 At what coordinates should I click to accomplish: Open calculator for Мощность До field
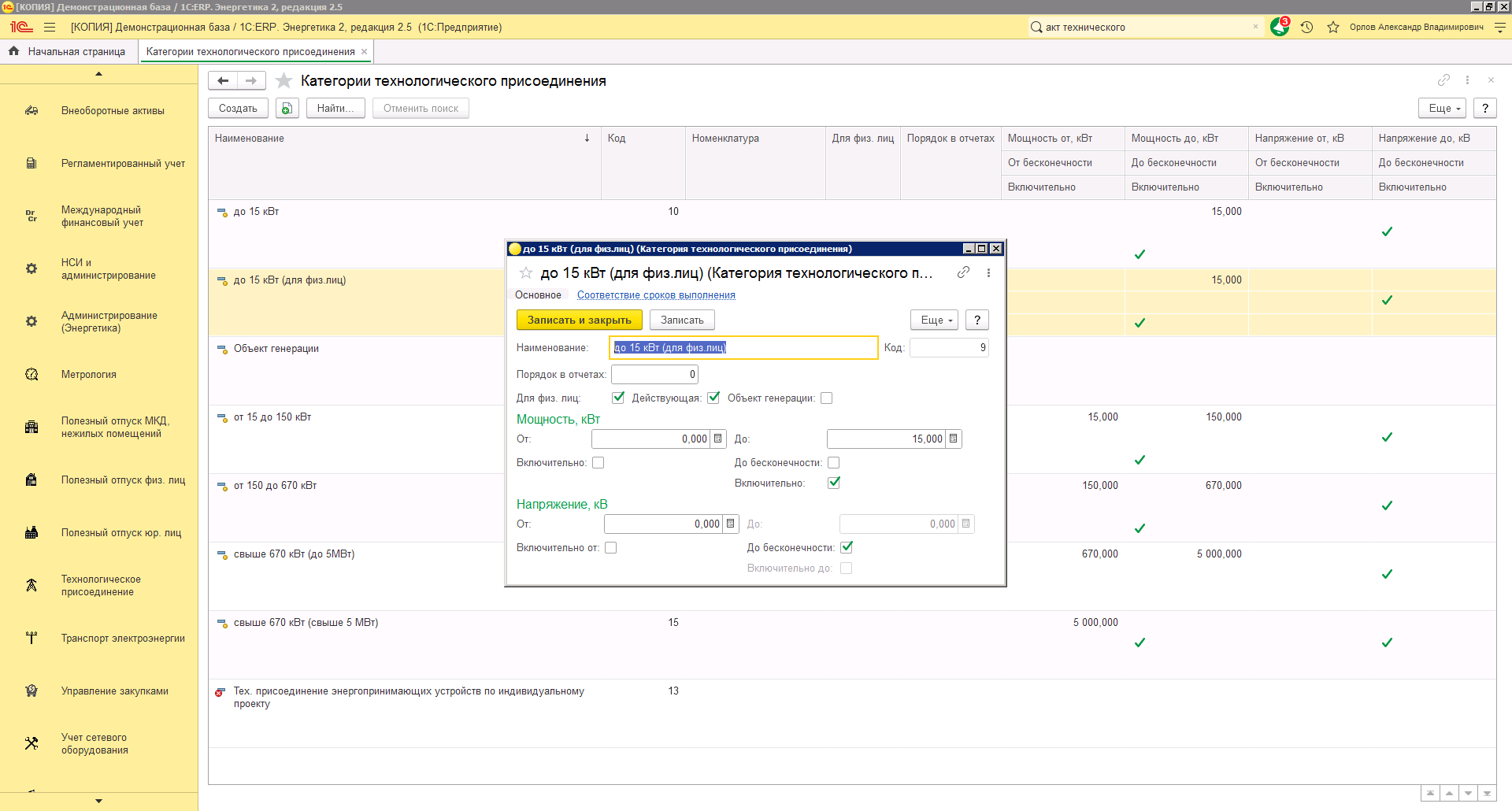coord(953,439)
